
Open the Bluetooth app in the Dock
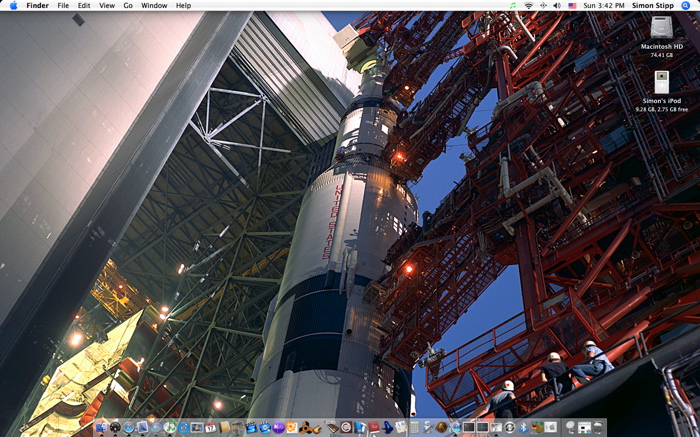click(522, 428)
